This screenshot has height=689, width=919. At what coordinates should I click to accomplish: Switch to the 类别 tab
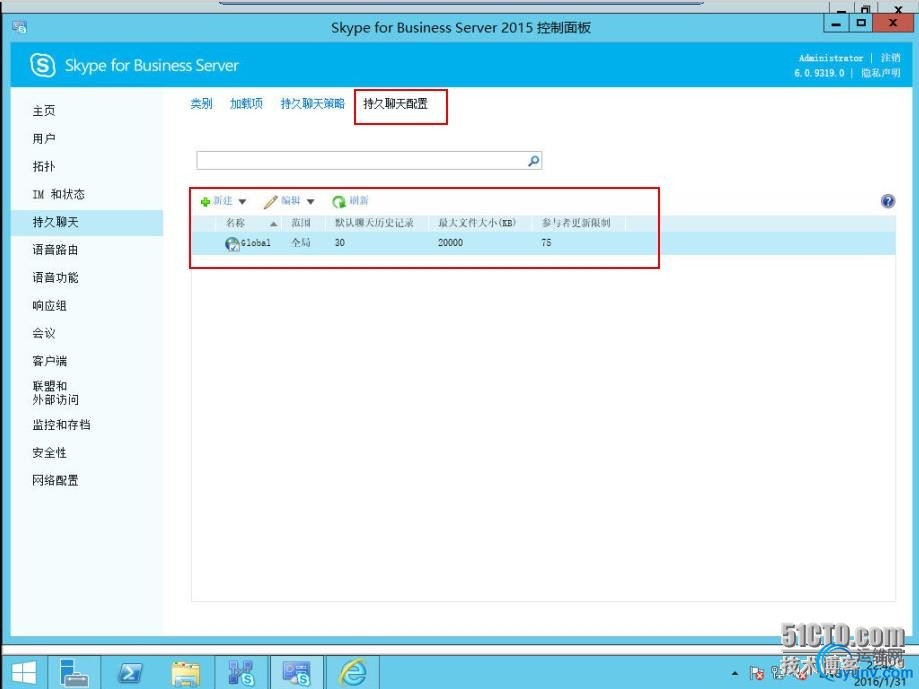click(201, 104)
